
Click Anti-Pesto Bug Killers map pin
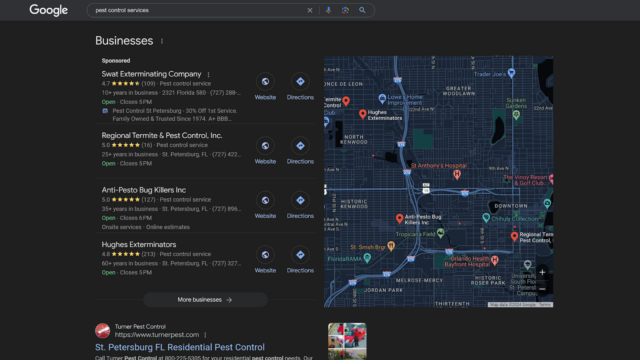pyautogui.click(x=400, y=219)
